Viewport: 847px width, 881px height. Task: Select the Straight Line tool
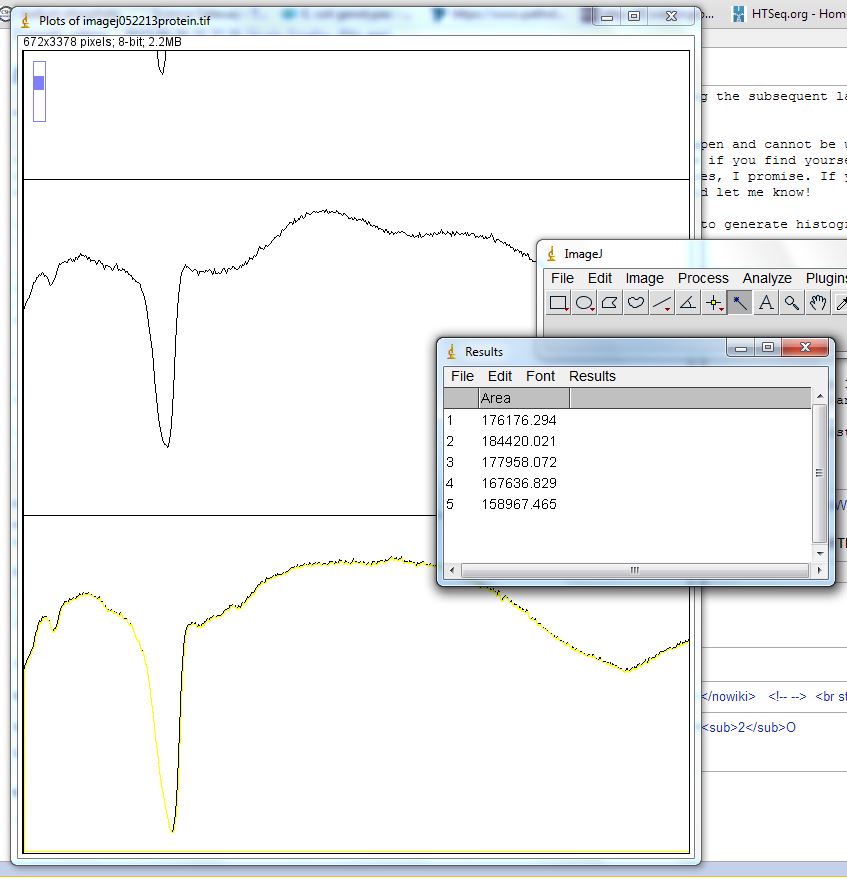(x=662, y=303)
